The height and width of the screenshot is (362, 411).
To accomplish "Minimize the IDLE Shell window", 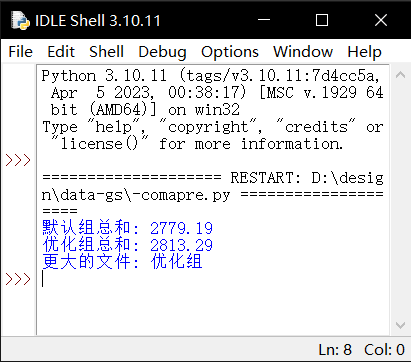I will pos(264,20).
